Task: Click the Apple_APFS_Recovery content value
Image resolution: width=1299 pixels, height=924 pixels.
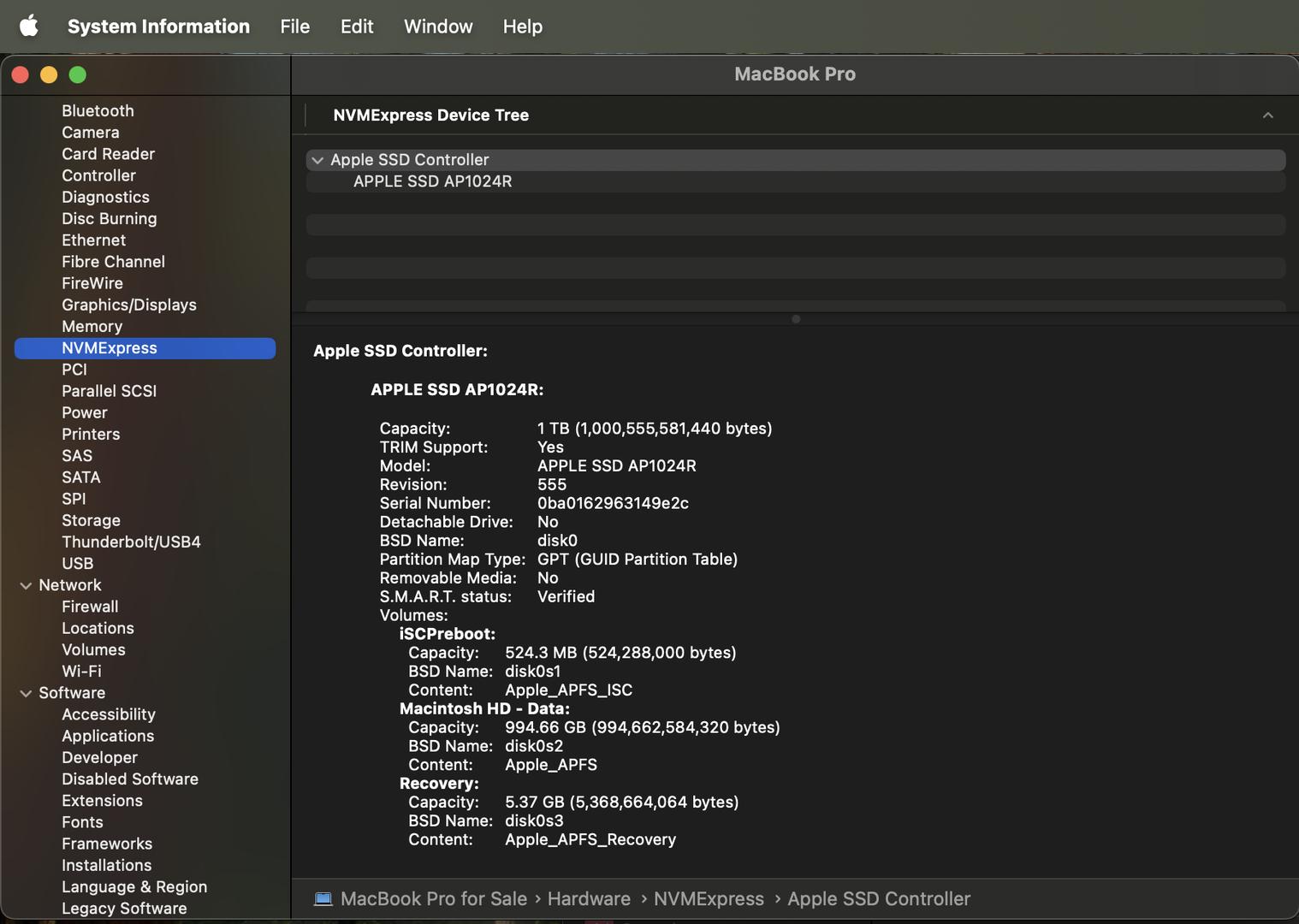Action: [x=590, y=839]
